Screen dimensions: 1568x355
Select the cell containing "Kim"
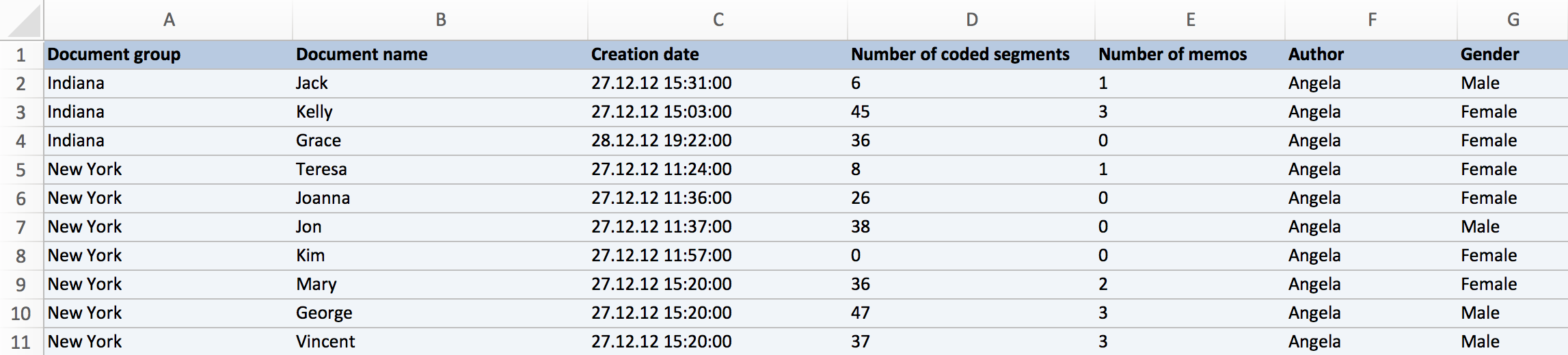441,256
